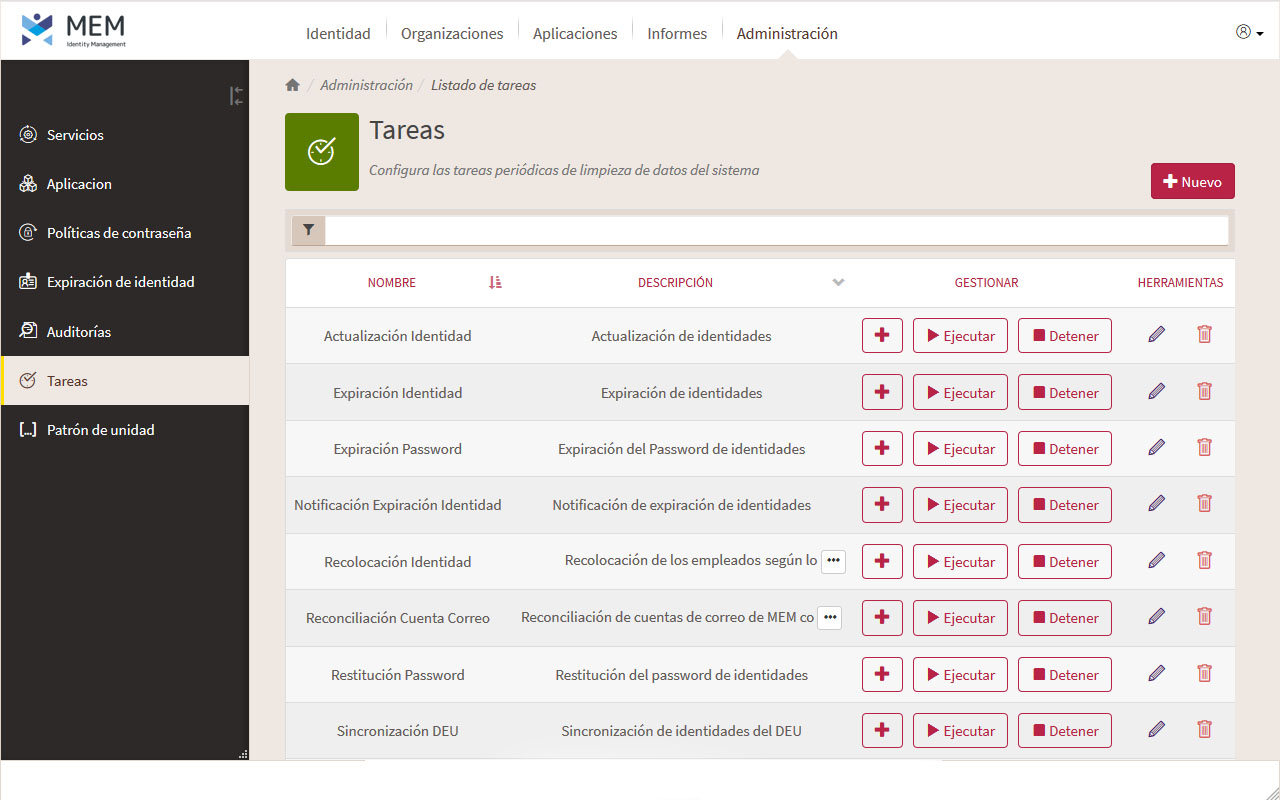This screenshot has height=800, width=1280.
Task: Toggle sorting with the icon next to NOMBRE
Action: point(494,282)
